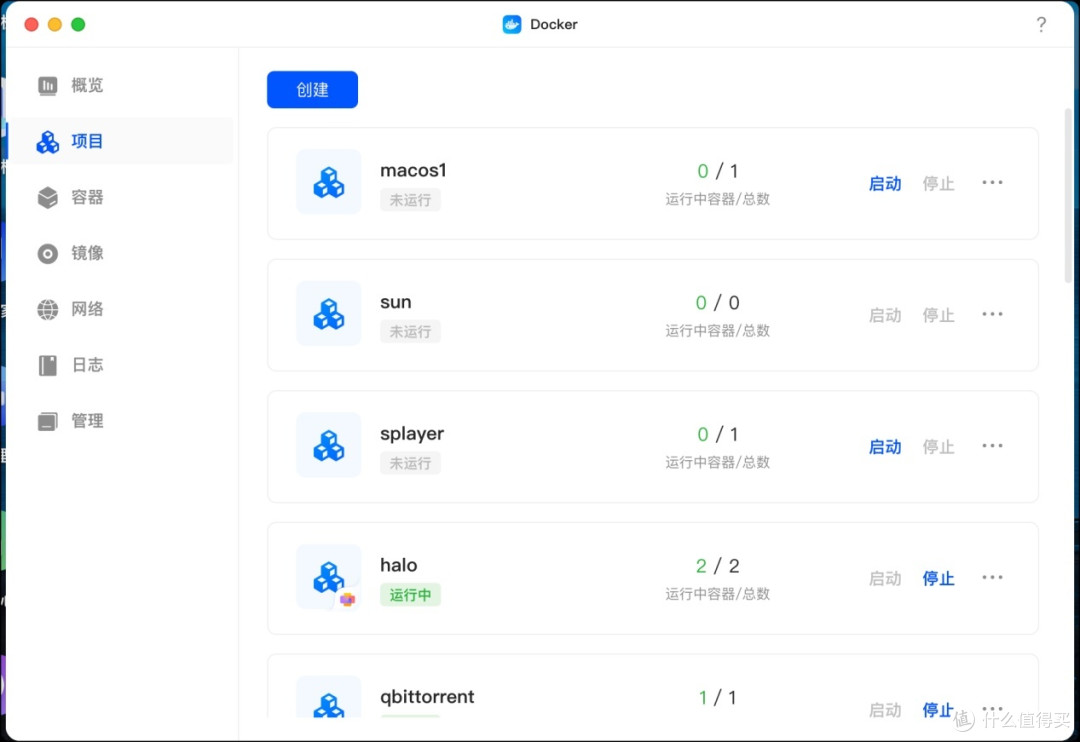
Task: Click the 0 / 0 container count
Action: click(x=717, y=302)
